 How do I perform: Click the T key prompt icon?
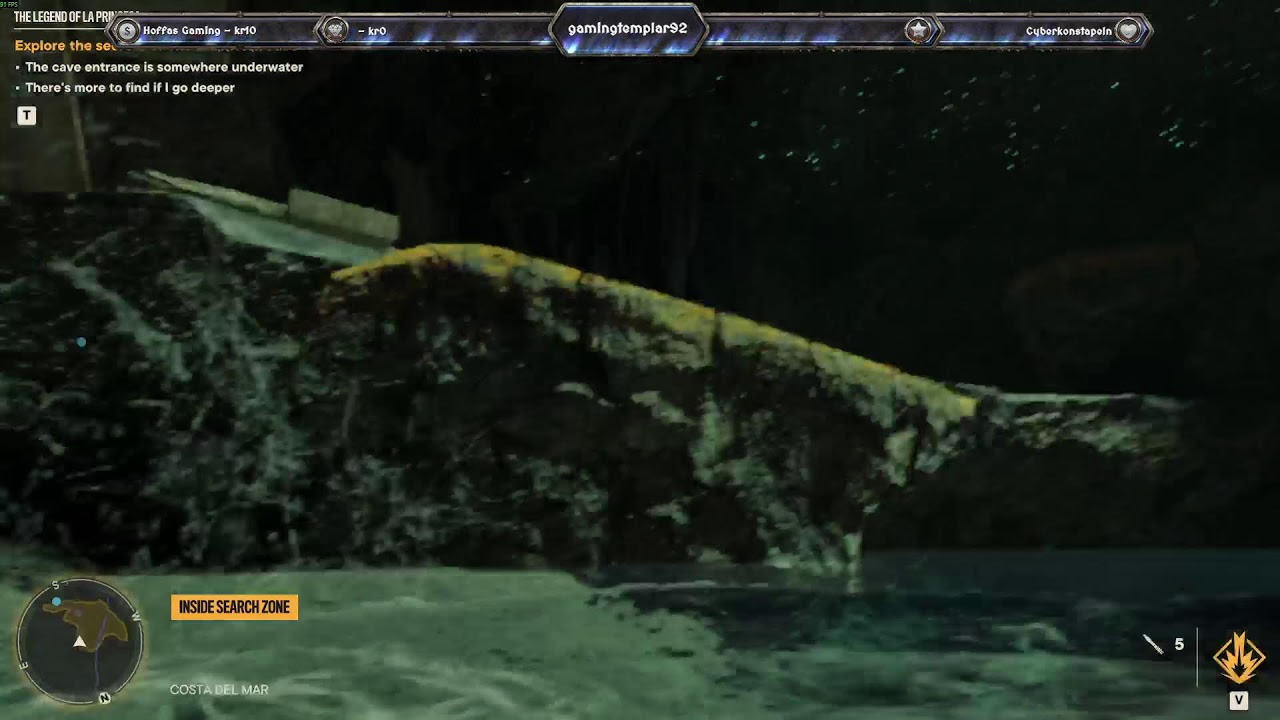tap(27, 116)
